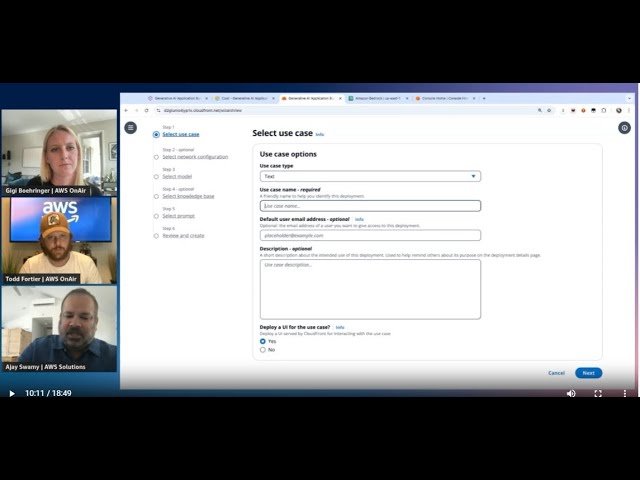Image resolution: width=640 pixels, height=480 pixels.
Task: Mute the video with speaker icon
Action: 571,393
